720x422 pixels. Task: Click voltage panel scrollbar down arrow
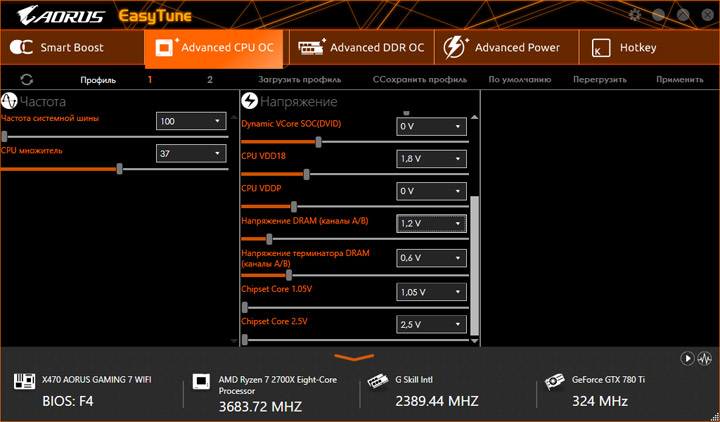474,341
